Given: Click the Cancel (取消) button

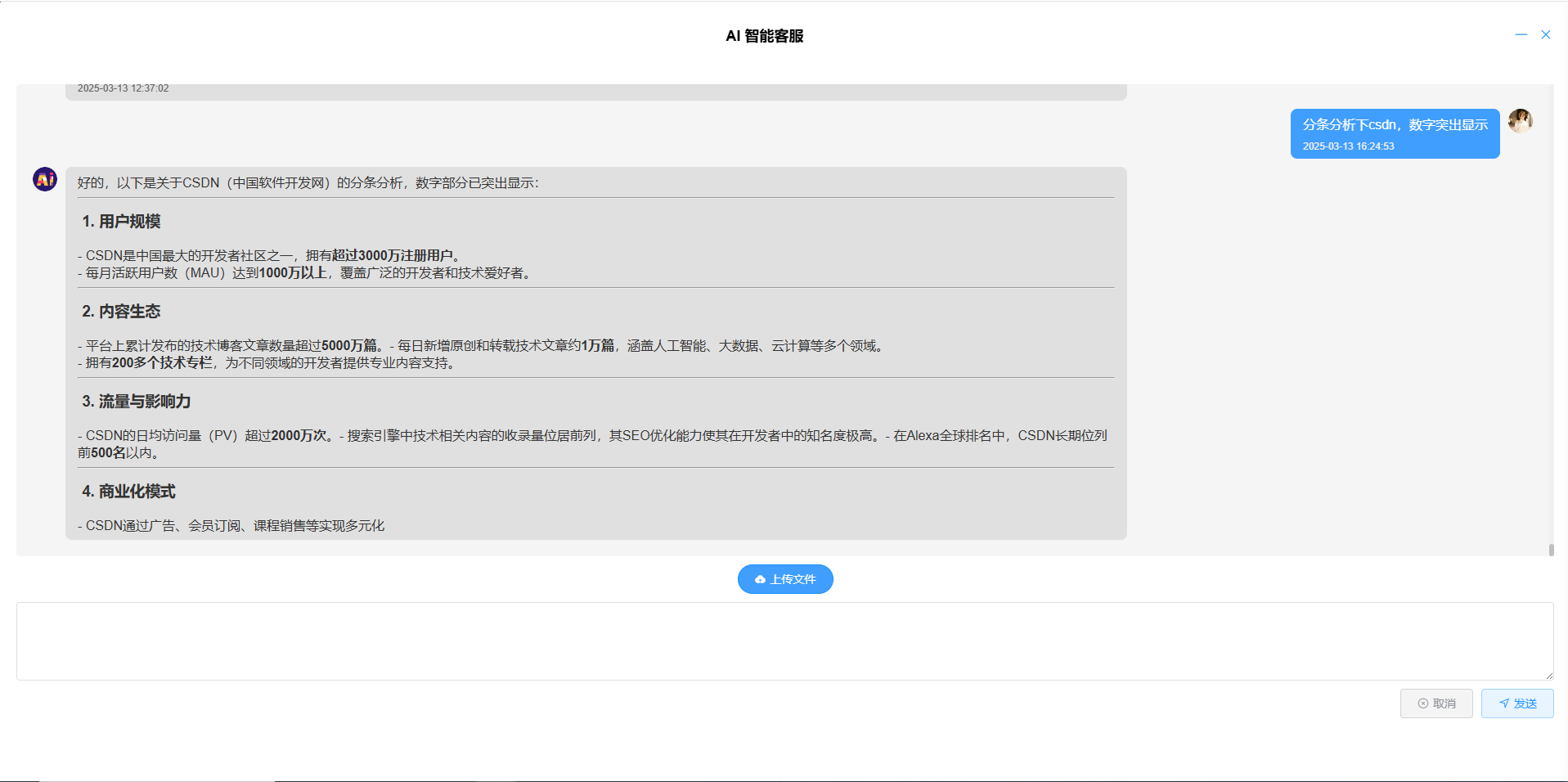Looking at the screenshot, I should [1436, 703].
